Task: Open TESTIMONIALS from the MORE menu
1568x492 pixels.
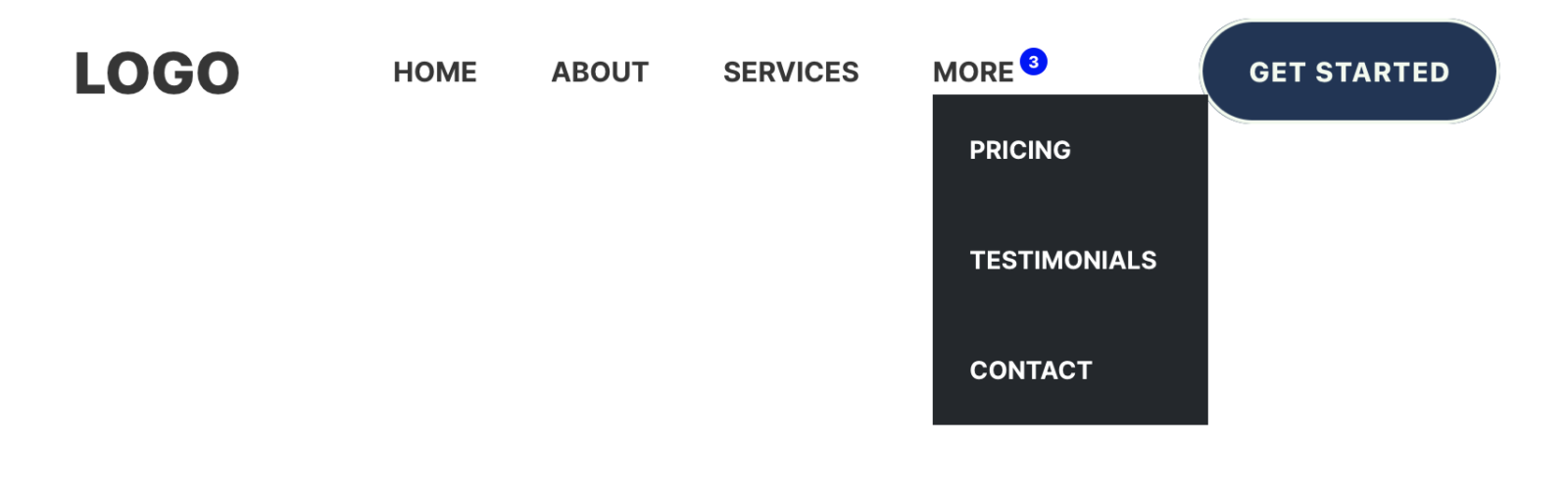Action: click(x=1062, y=260)
